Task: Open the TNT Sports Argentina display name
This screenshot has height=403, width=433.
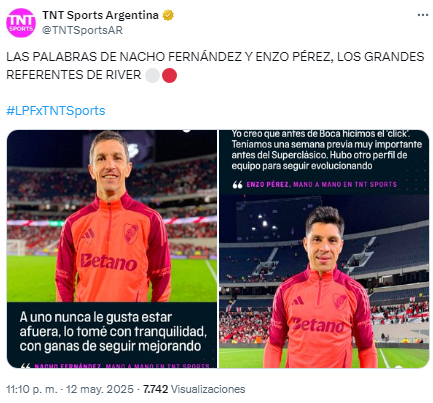Action: (100, 15)
